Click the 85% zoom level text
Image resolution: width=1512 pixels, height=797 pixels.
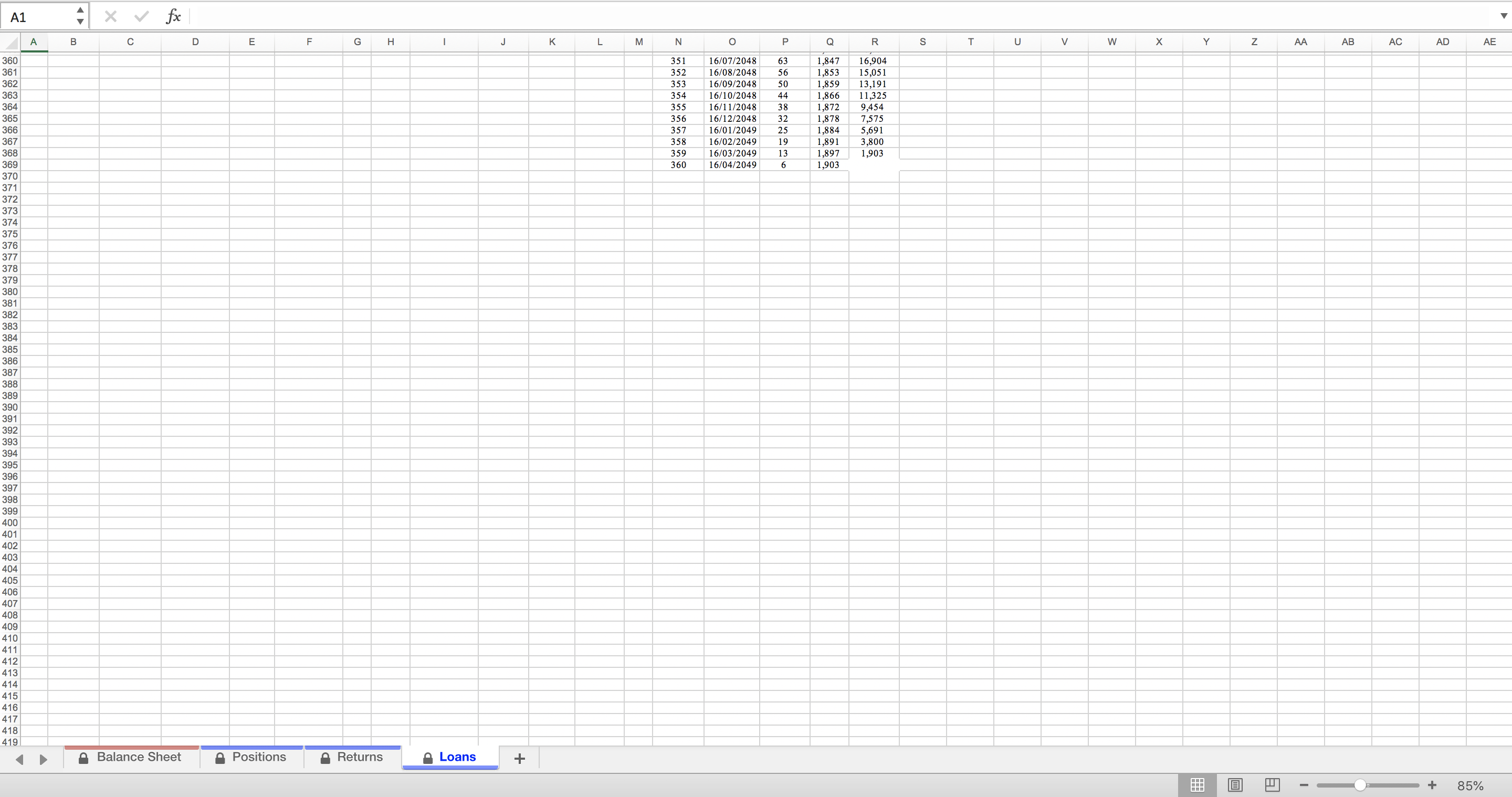pyautogui.click(x=1470, y=785)
